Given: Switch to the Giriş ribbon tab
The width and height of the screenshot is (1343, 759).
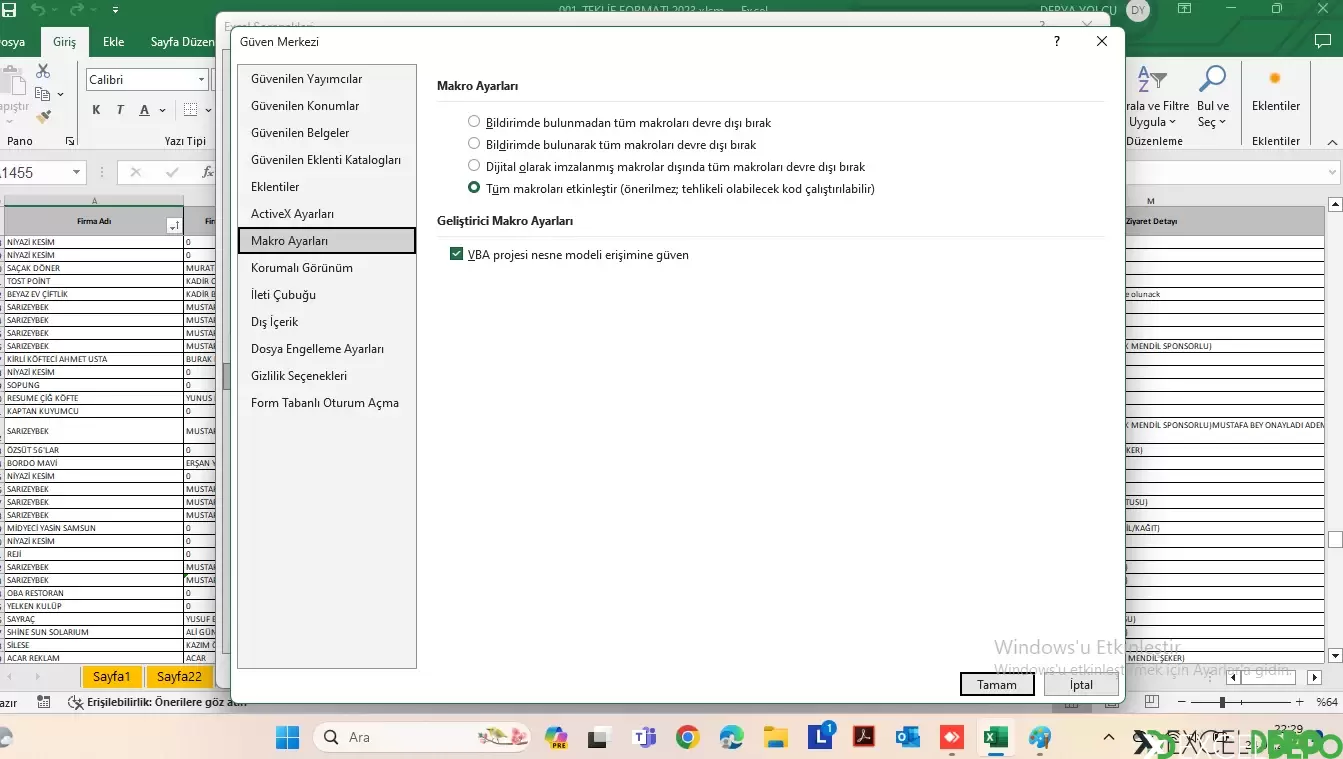Looking at the screenshot, I should tap(64, 42).
